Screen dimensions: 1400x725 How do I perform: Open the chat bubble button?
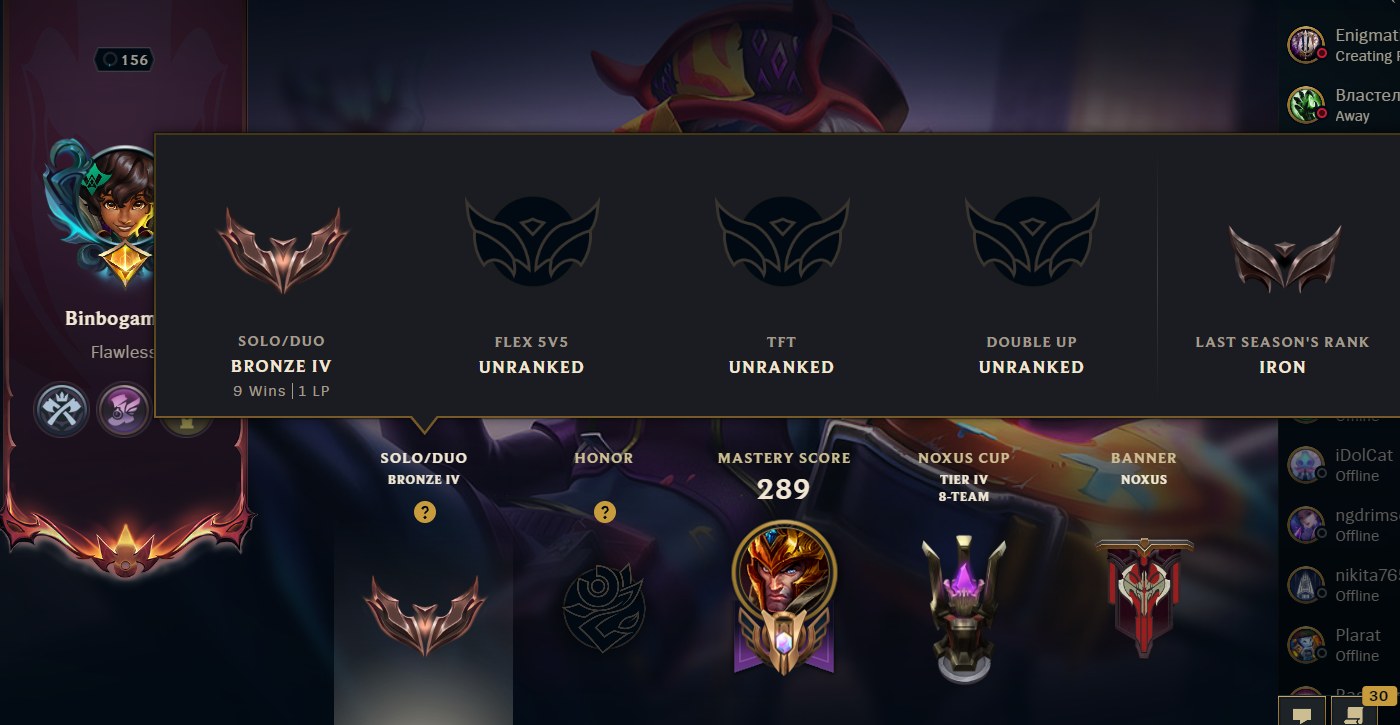[x=1302, y=714]
